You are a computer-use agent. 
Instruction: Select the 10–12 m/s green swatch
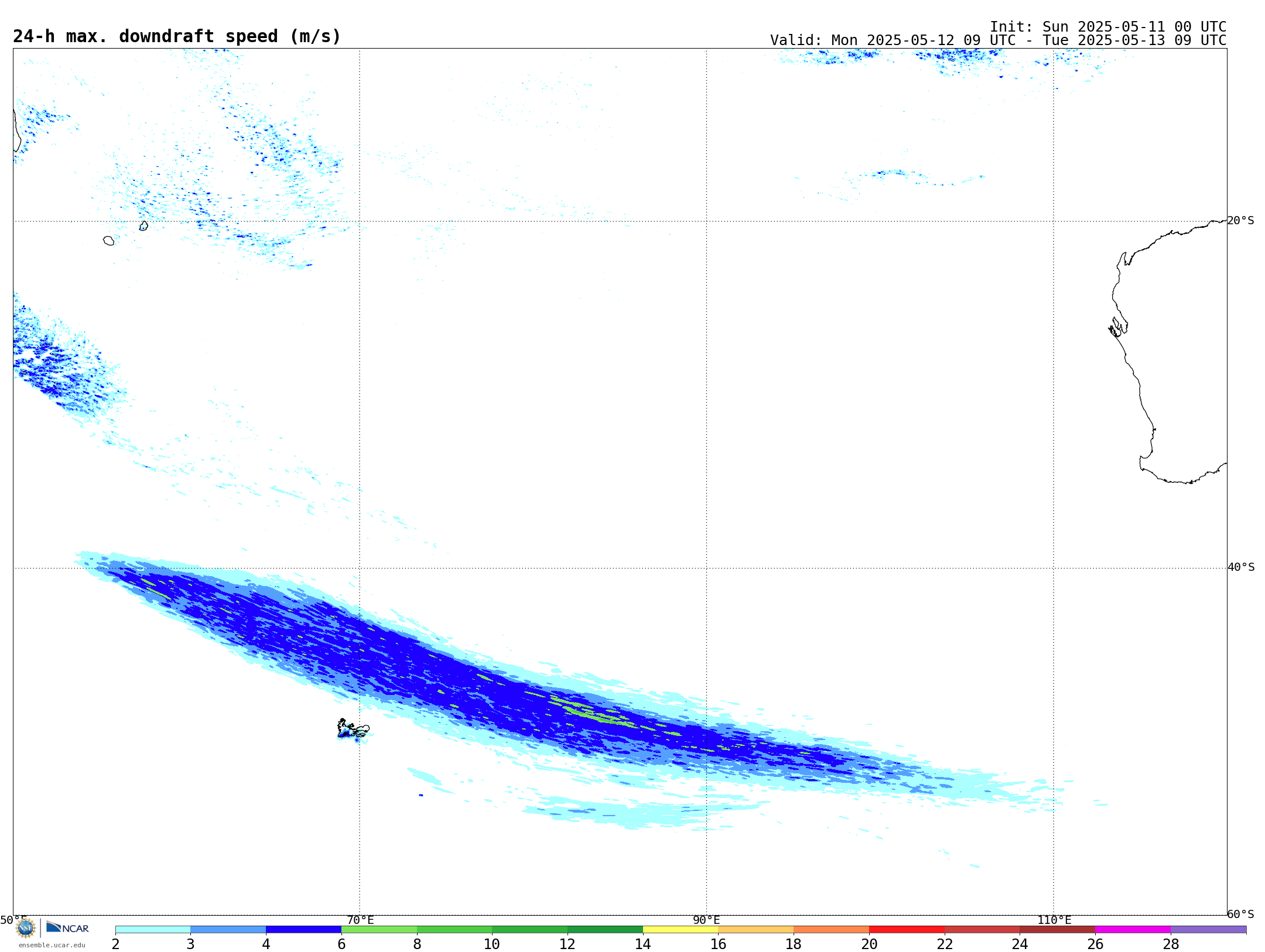click(529, 929)
